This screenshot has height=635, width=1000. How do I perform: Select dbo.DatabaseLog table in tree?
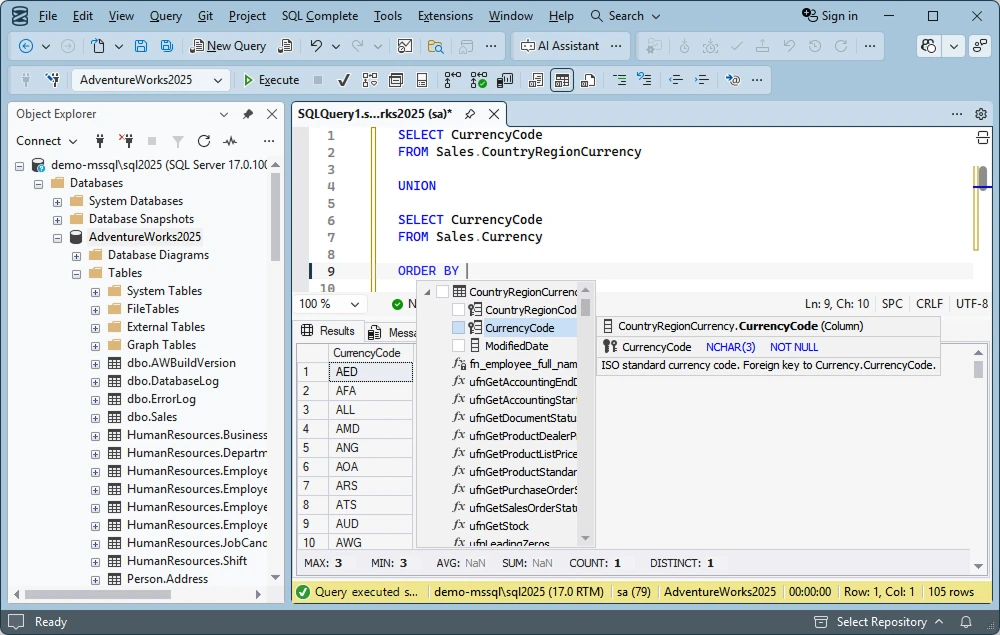point(172,381)
